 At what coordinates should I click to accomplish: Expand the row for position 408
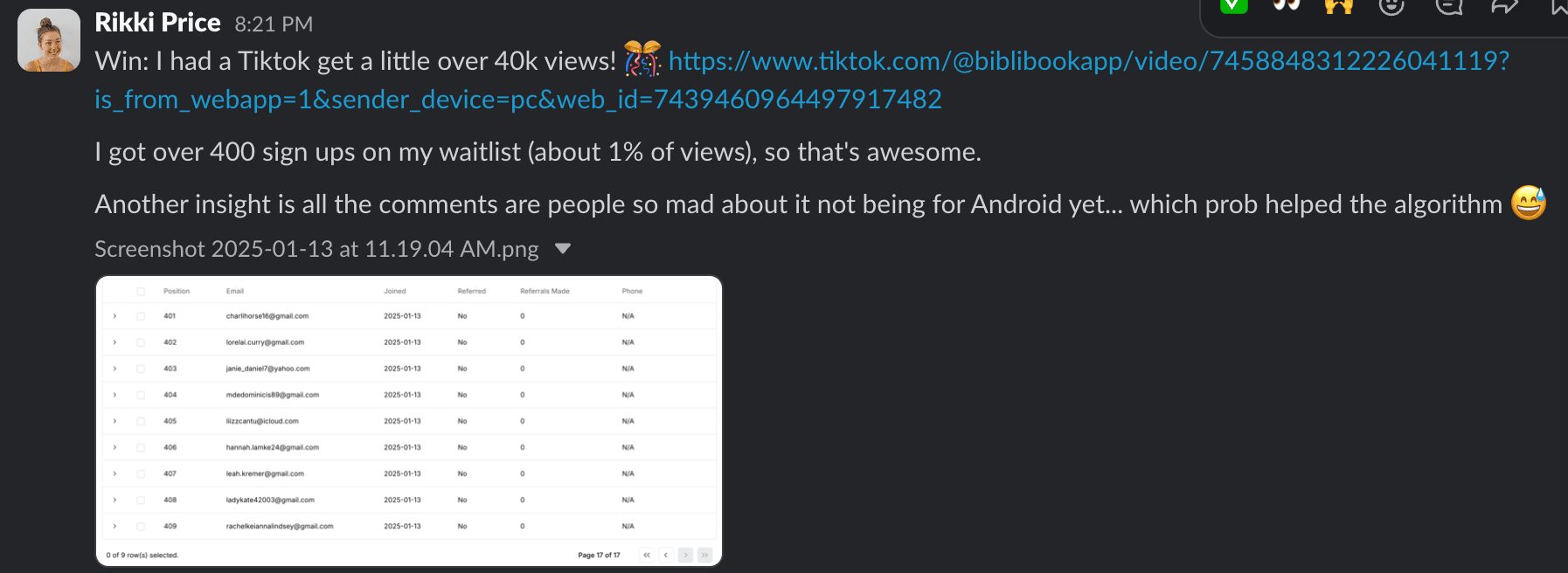(x=114, y=500)
